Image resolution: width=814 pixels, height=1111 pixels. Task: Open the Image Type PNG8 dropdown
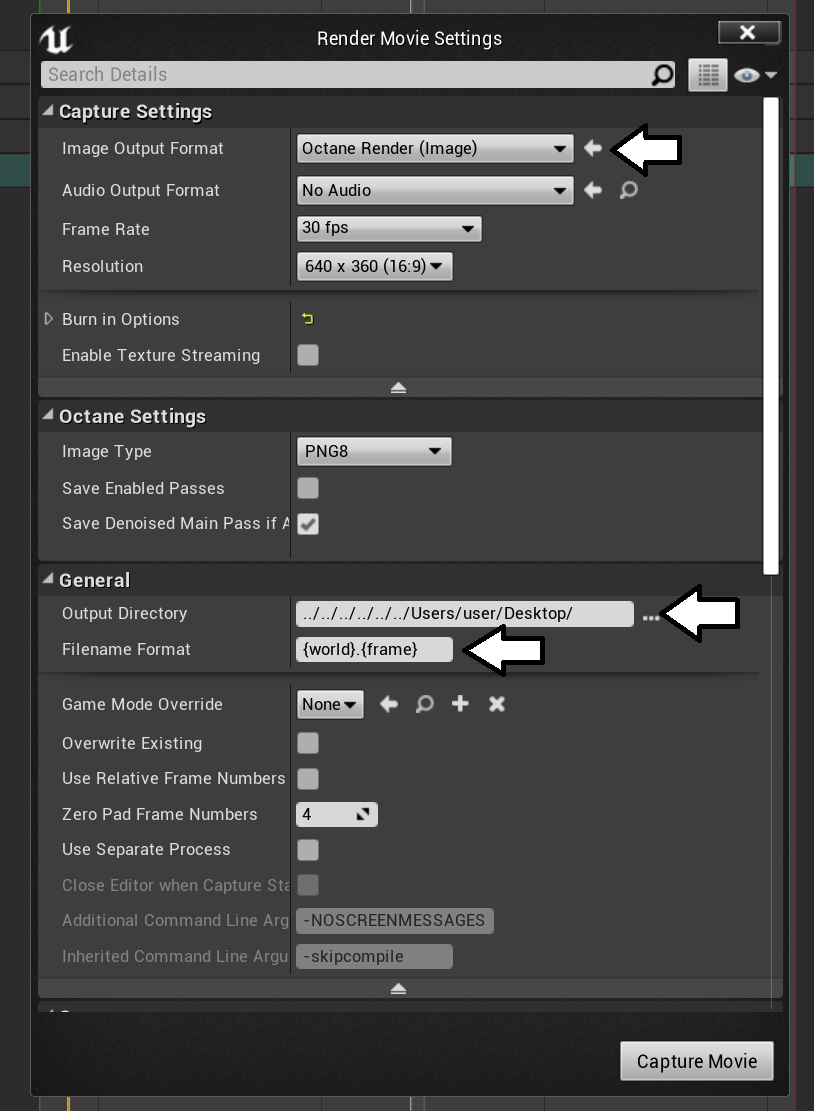point(373,451)
